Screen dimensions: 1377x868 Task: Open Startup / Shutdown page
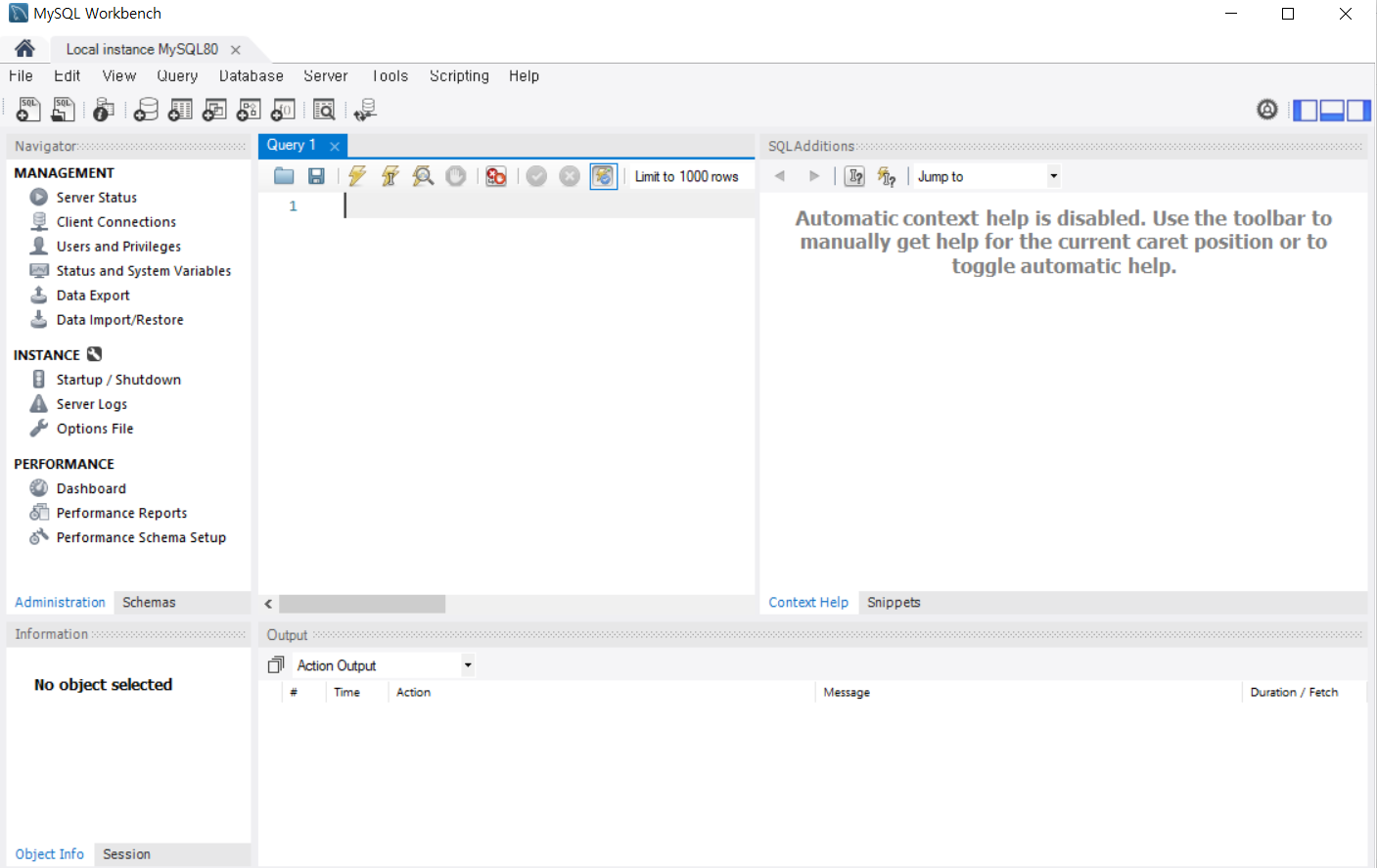pyautogui.click(x=118, y=379)
